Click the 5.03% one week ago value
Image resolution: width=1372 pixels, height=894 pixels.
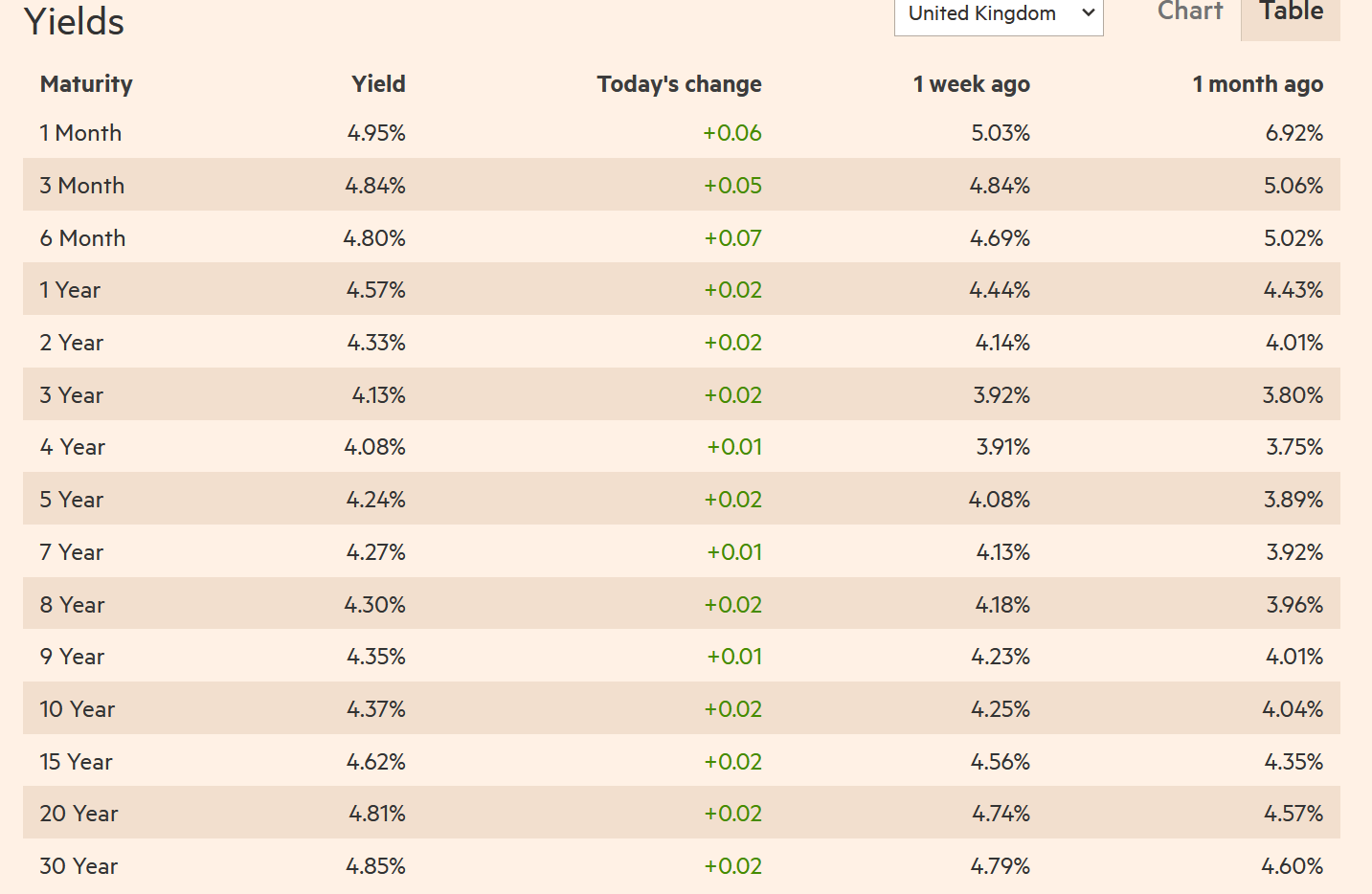[x=1000, y=133]
